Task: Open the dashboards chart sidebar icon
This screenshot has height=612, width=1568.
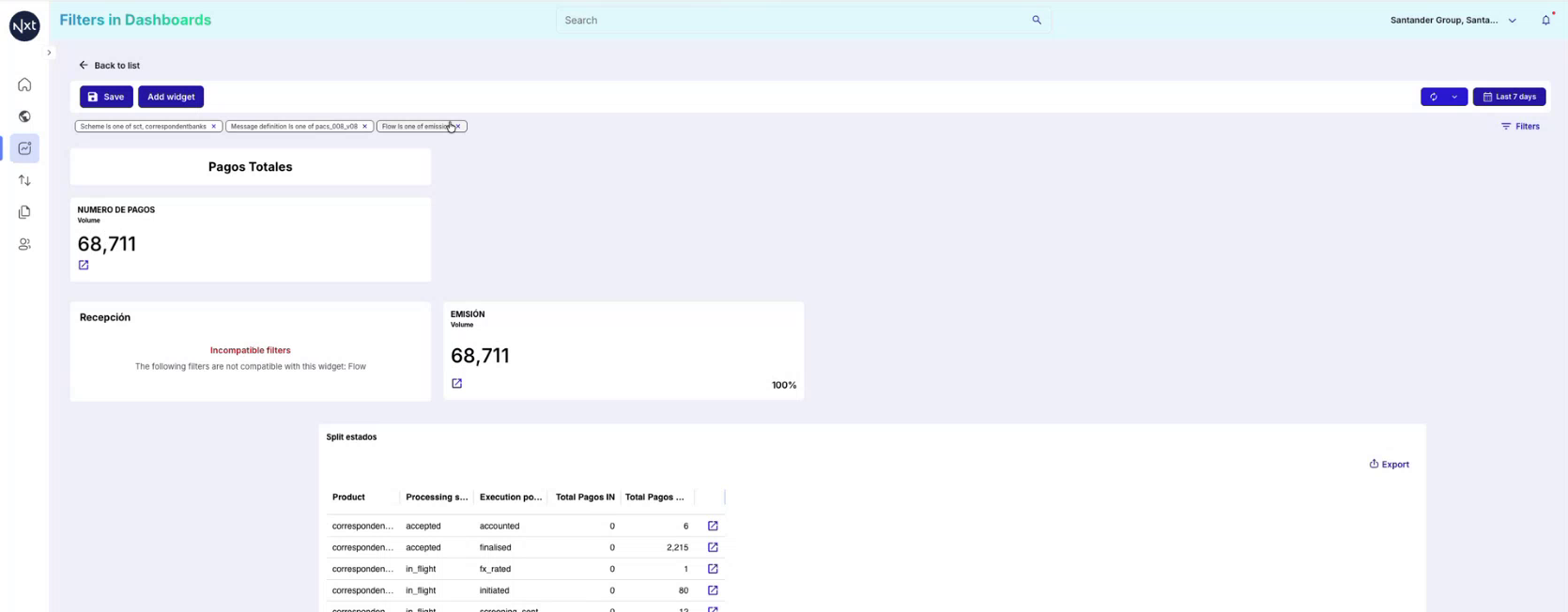Action: tap(24, 148)
